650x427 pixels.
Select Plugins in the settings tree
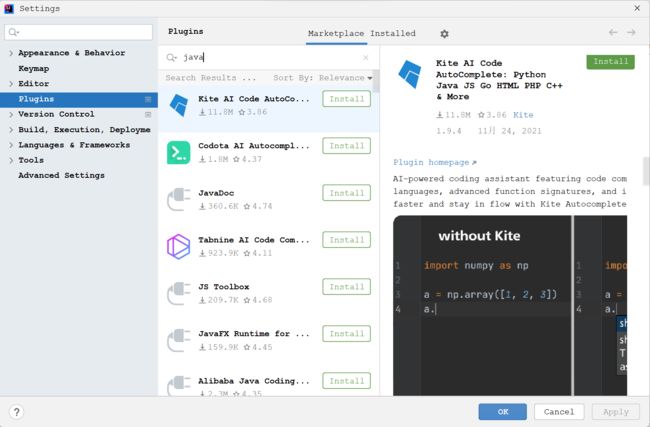coord(79,99)
